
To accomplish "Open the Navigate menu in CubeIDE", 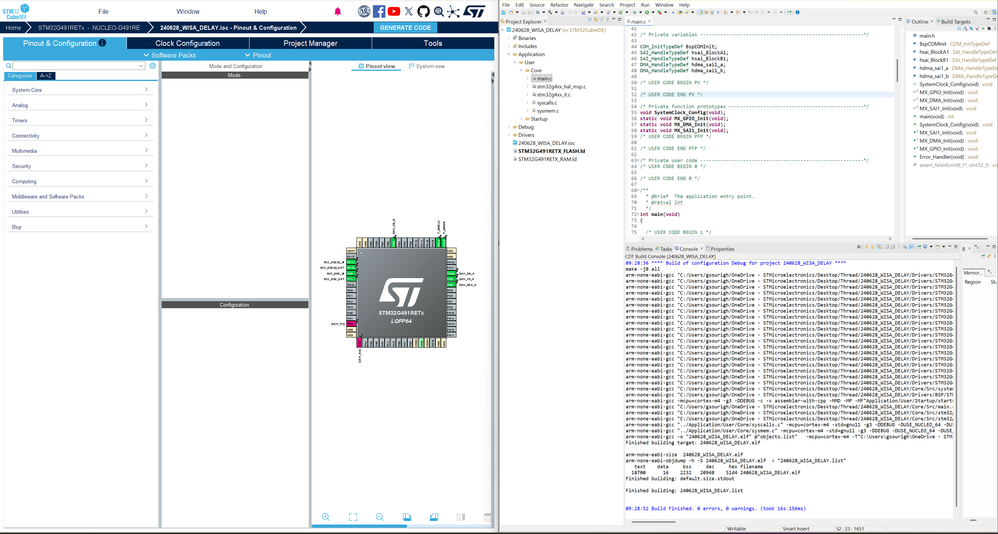I will tap(584, 4).
